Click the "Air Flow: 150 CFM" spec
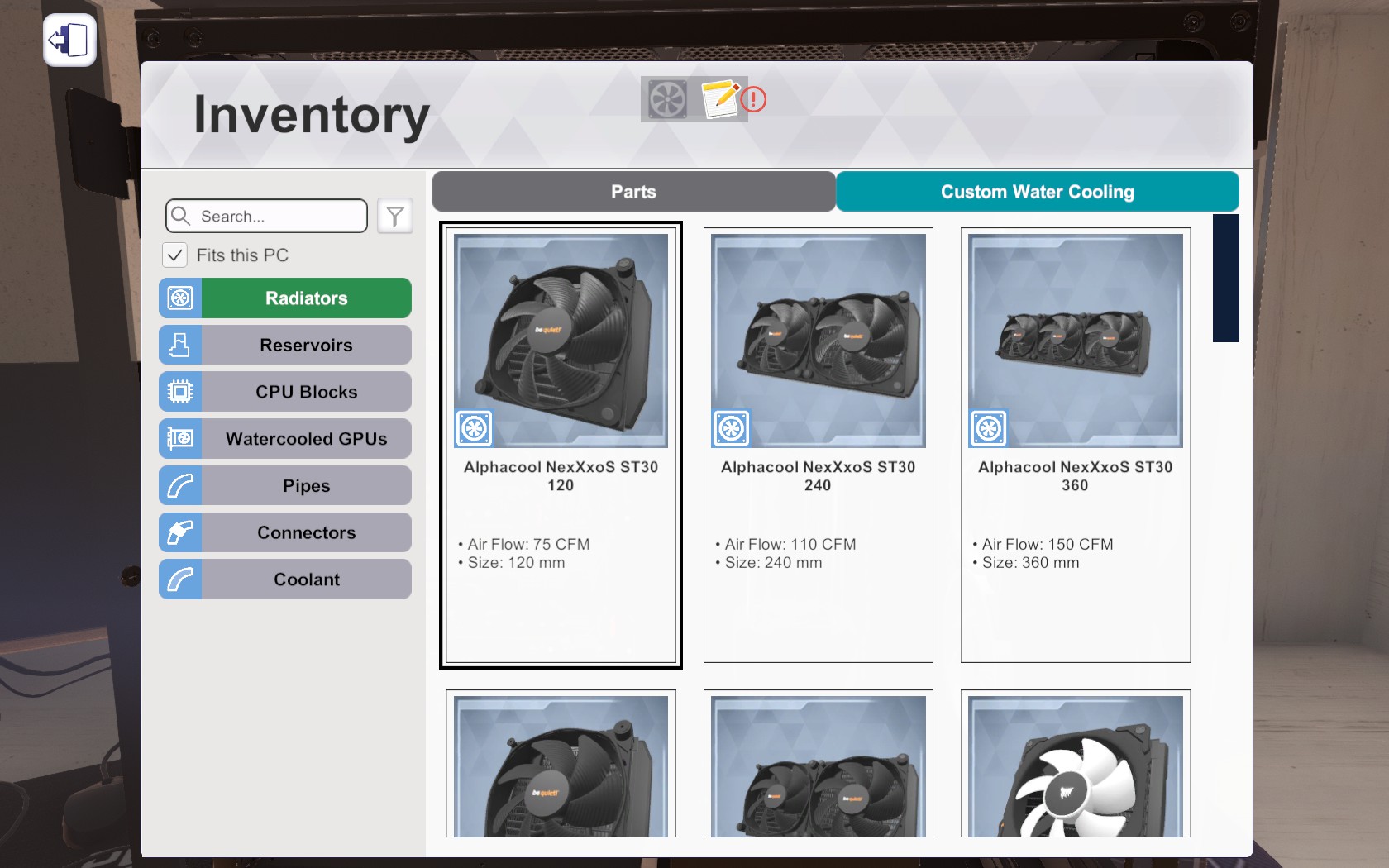 tap(1048, 544)
